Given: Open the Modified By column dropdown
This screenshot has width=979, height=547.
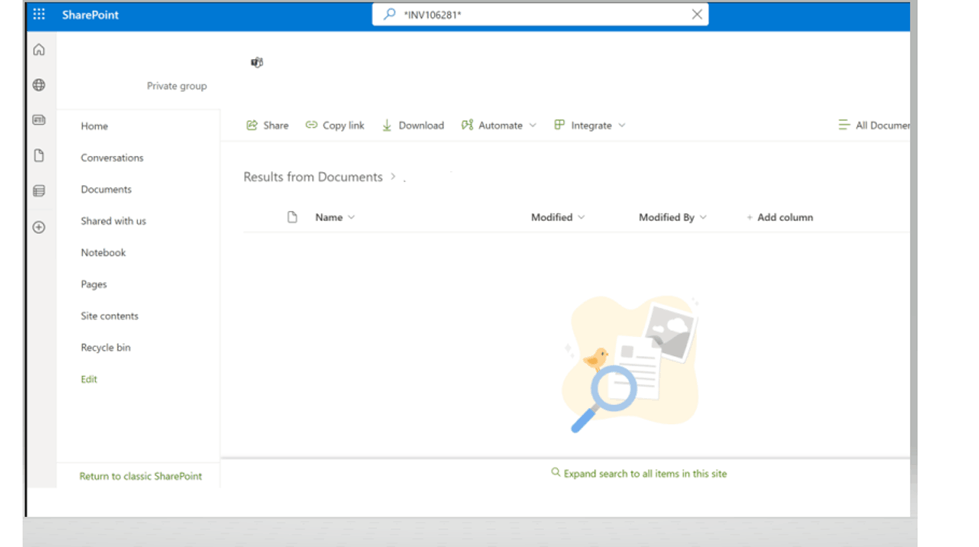Looking at the screenshot, I should [672, 217].
